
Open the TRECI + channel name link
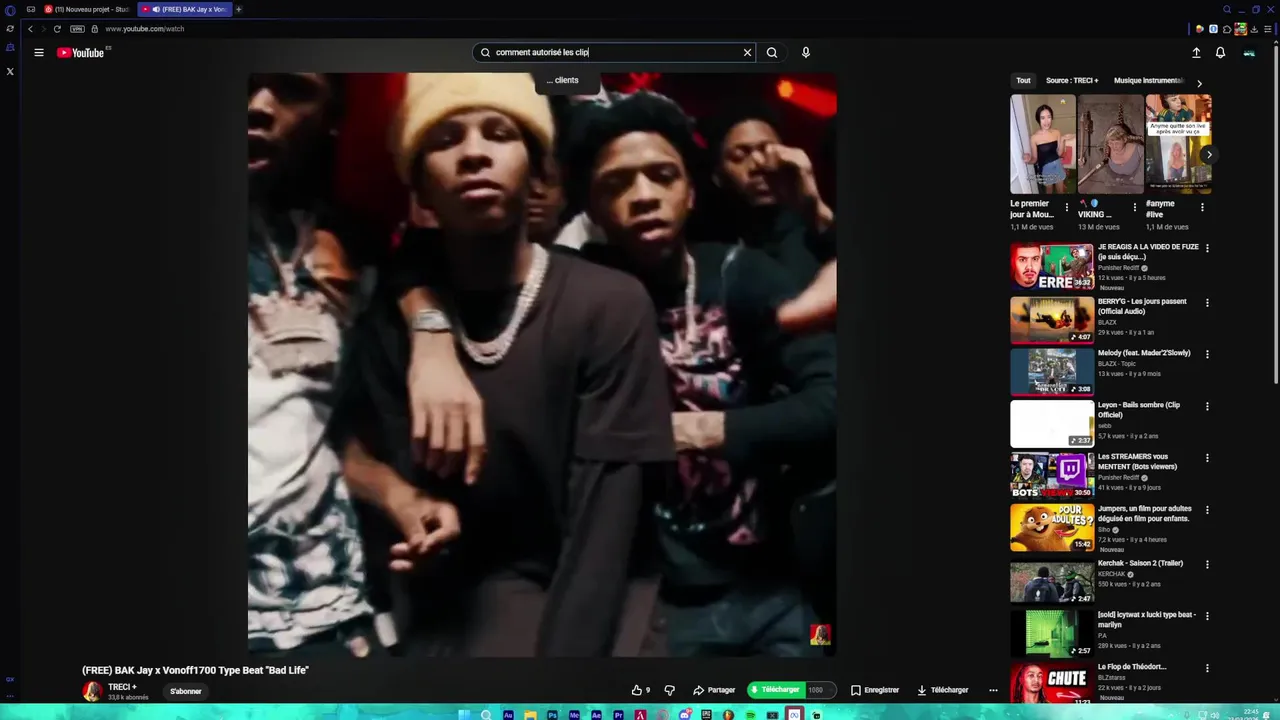(x=122, y=687)
